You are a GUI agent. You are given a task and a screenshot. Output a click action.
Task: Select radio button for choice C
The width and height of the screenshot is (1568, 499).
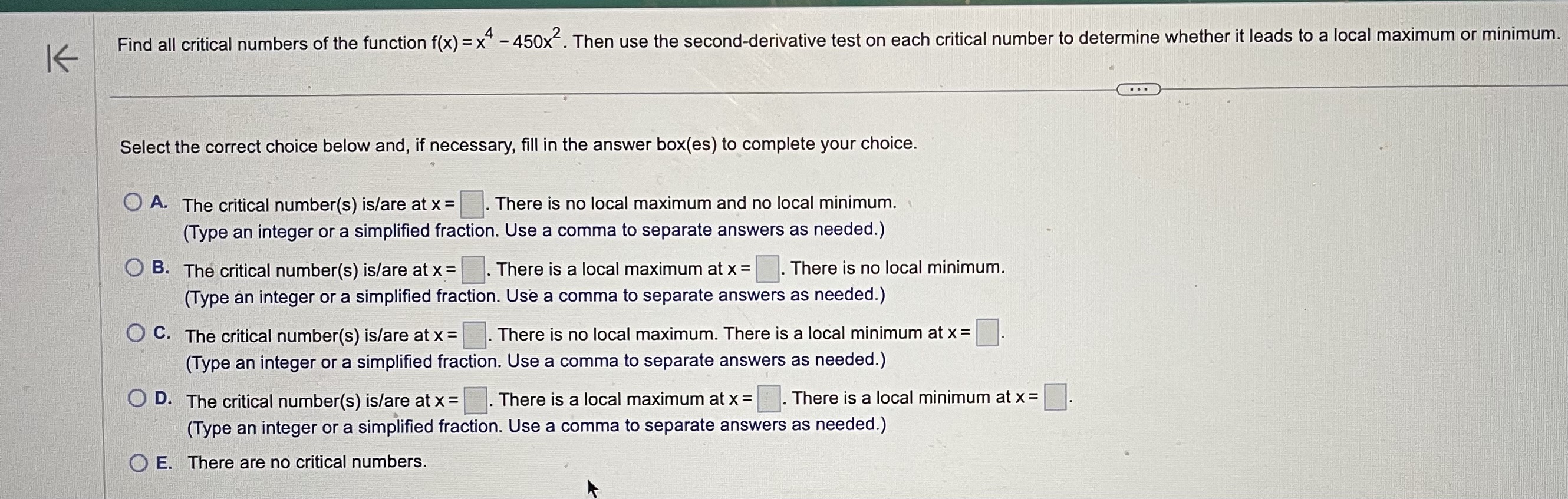(x=136, y=332)
